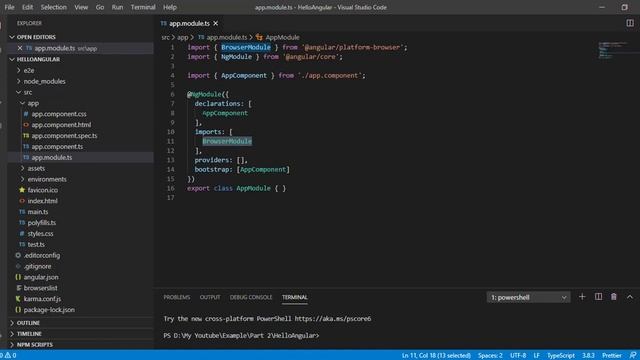Add a new terminal with plus icon
Screen dimensions: 640x360
pos(582,297)
